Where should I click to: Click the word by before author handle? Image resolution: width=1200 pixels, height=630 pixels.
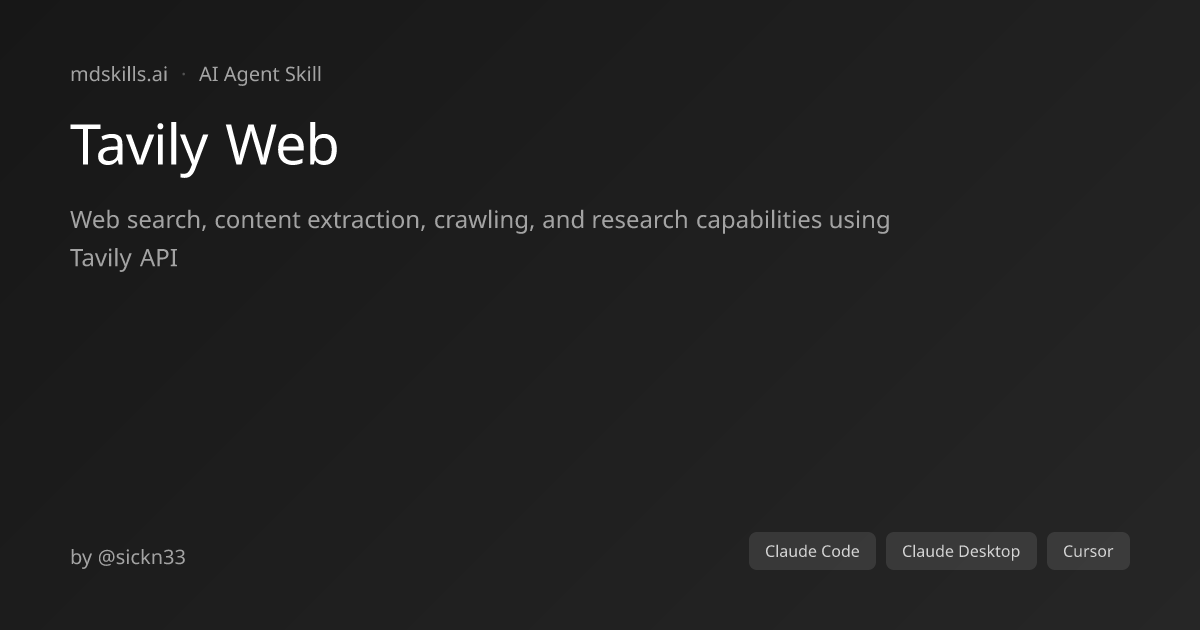coord(81,557)
